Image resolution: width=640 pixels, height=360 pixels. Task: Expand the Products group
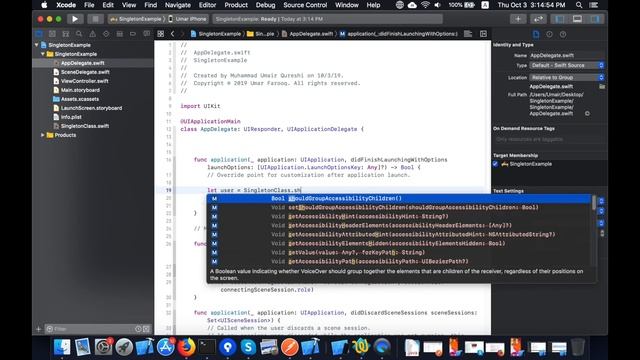click(x=43, y=135)
